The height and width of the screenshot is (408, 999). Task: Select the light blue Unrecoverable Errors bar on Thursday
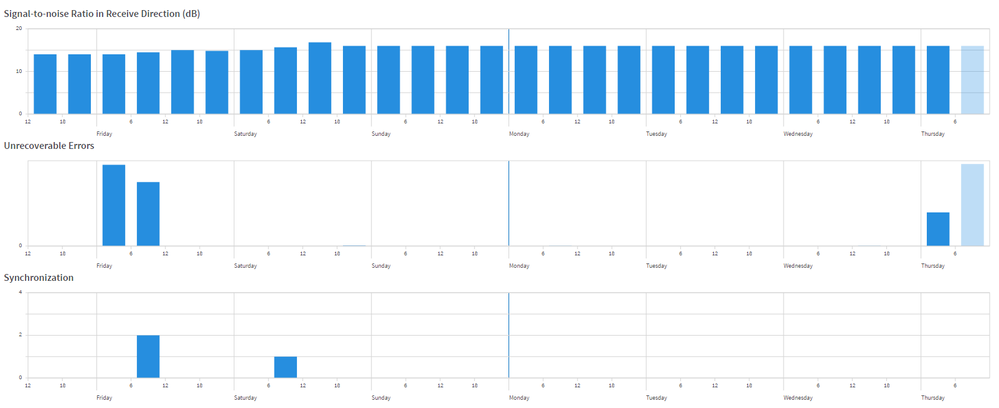click(x=972, y=205)
